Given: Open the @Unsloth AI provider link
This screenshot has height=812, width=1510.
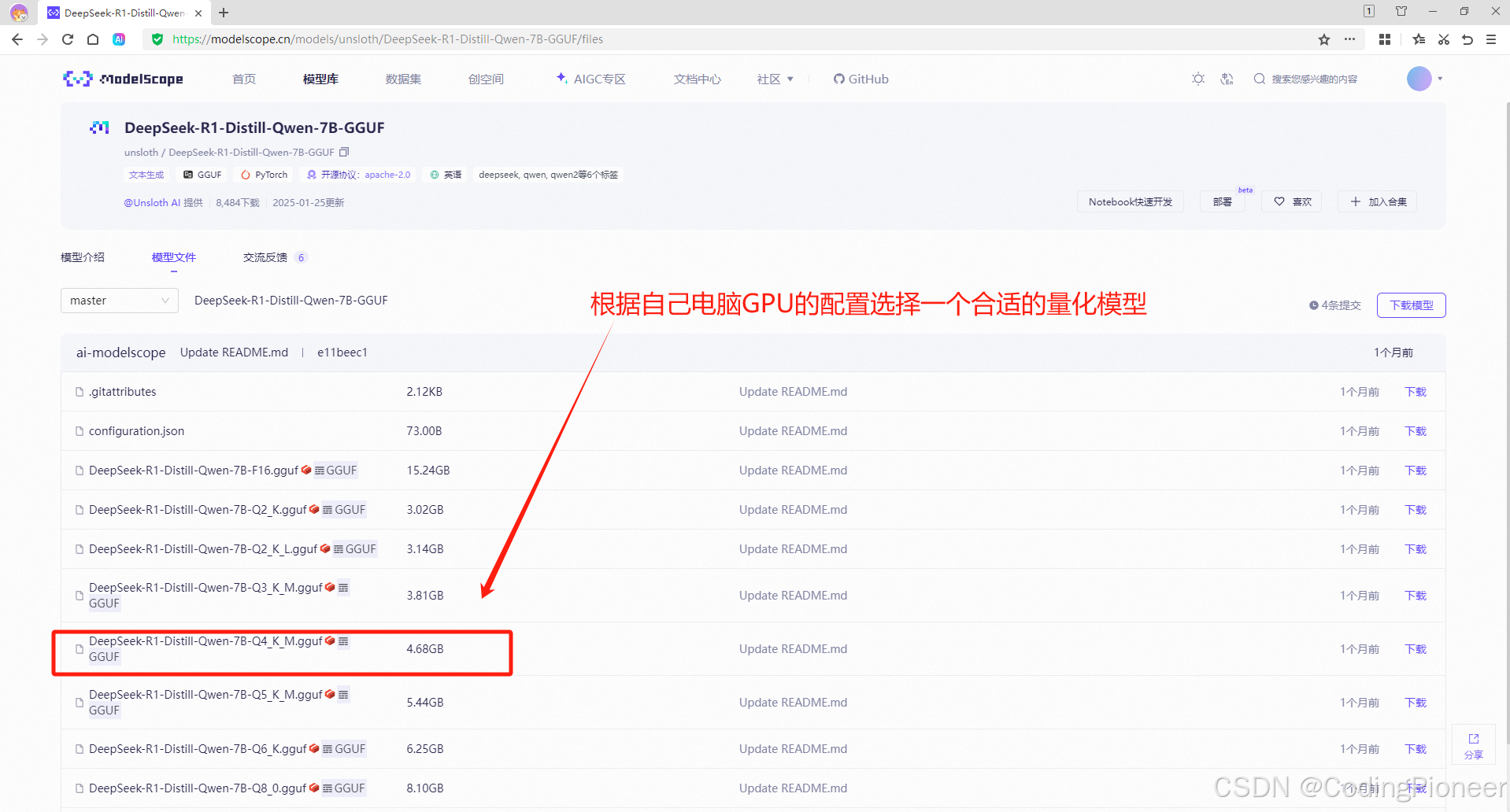Looking at the screenshot, I should [152, 203].
